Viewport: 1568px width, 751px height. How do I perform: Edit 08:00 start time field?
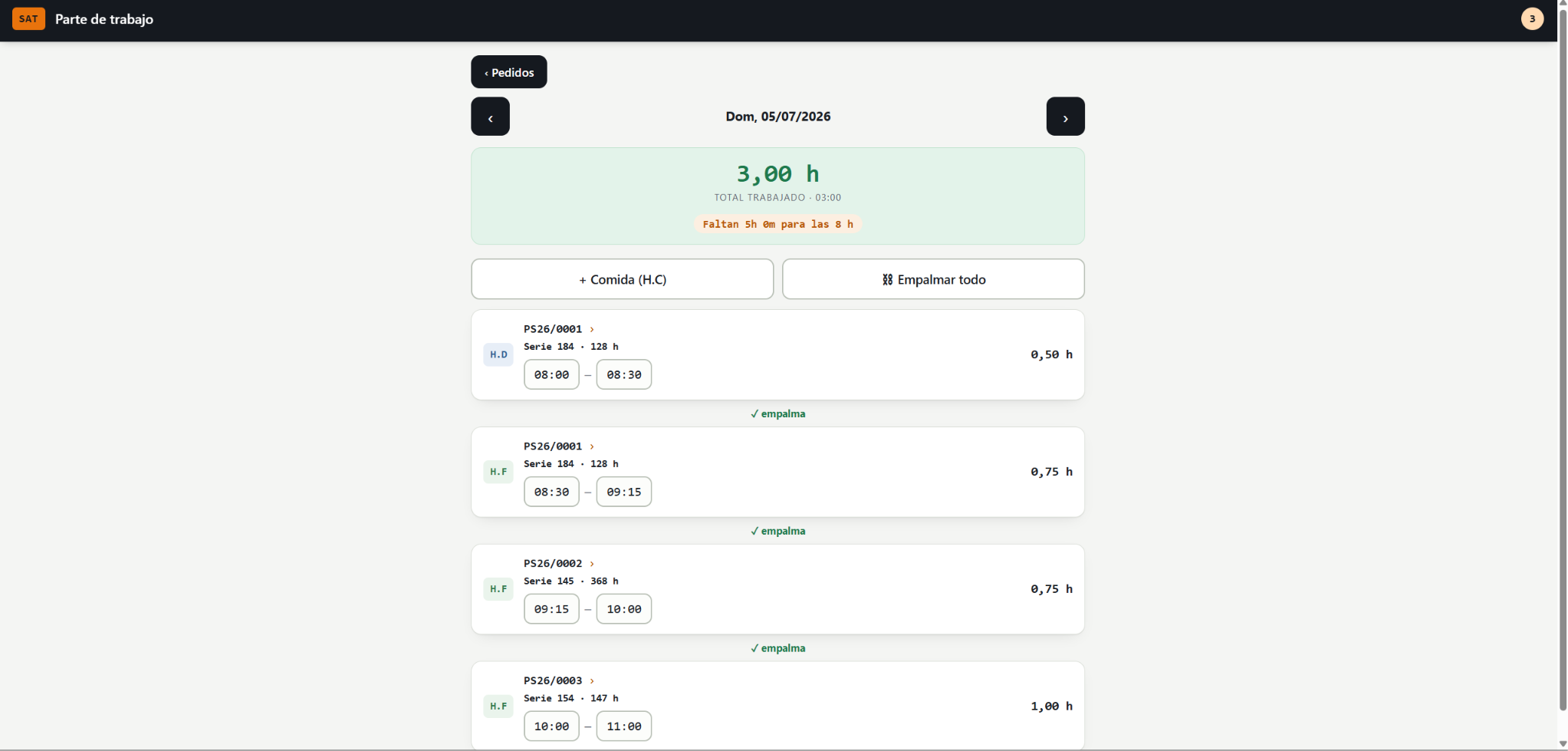[551, 374]
